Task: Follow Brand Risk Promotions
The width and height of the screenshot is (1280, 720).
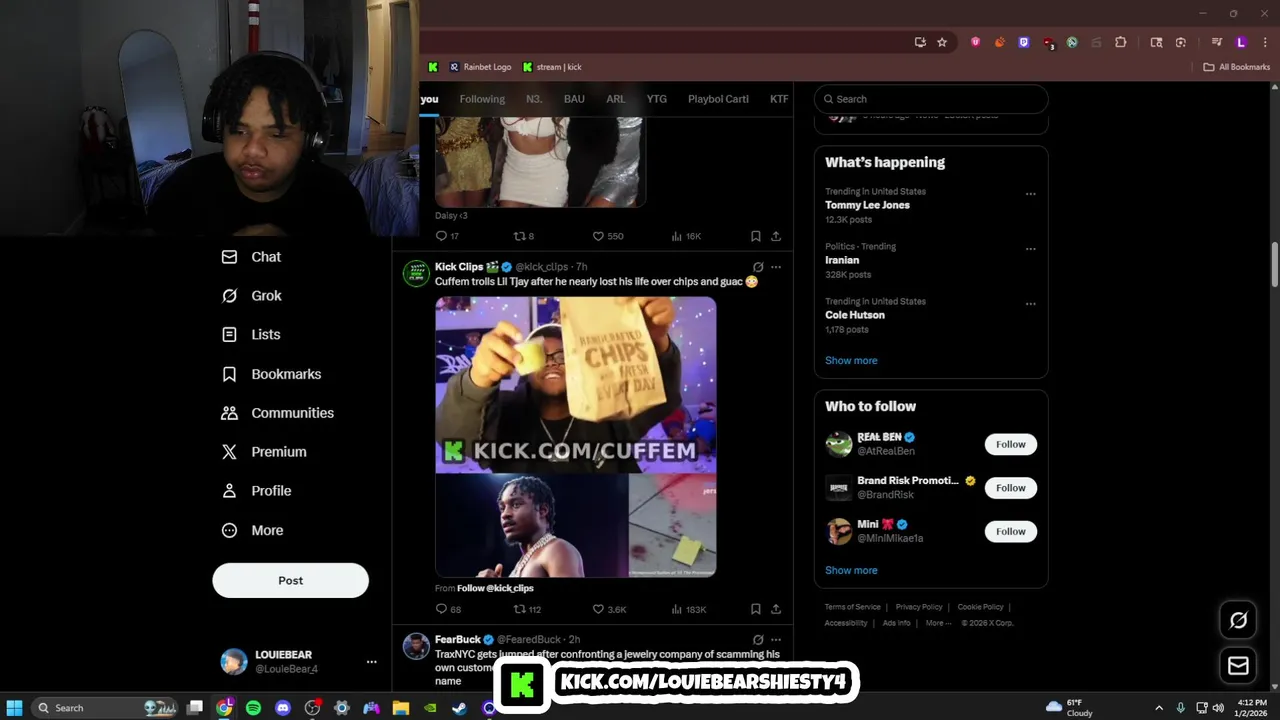Action: tap(1010, 488)
